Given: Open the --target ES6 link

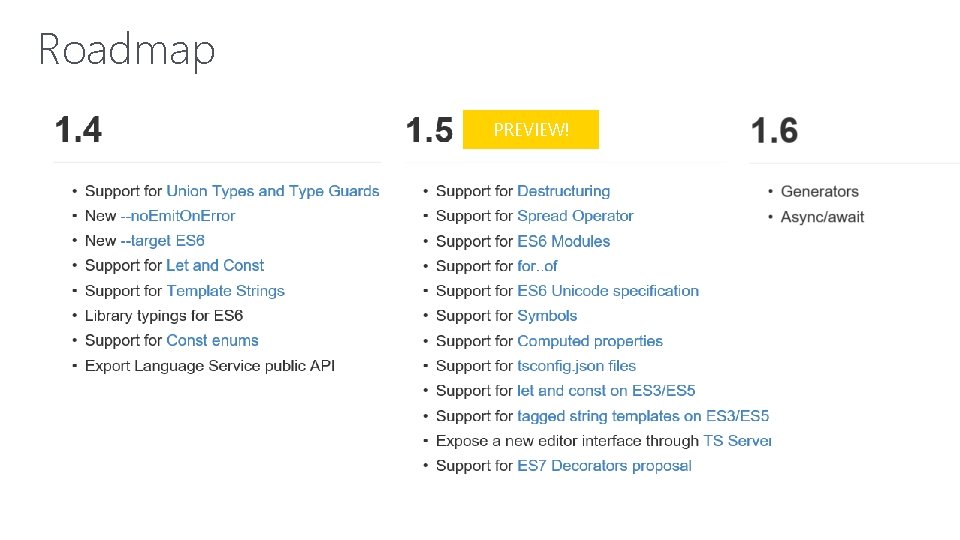Looking at the screenshot, I should pos(162,241).
